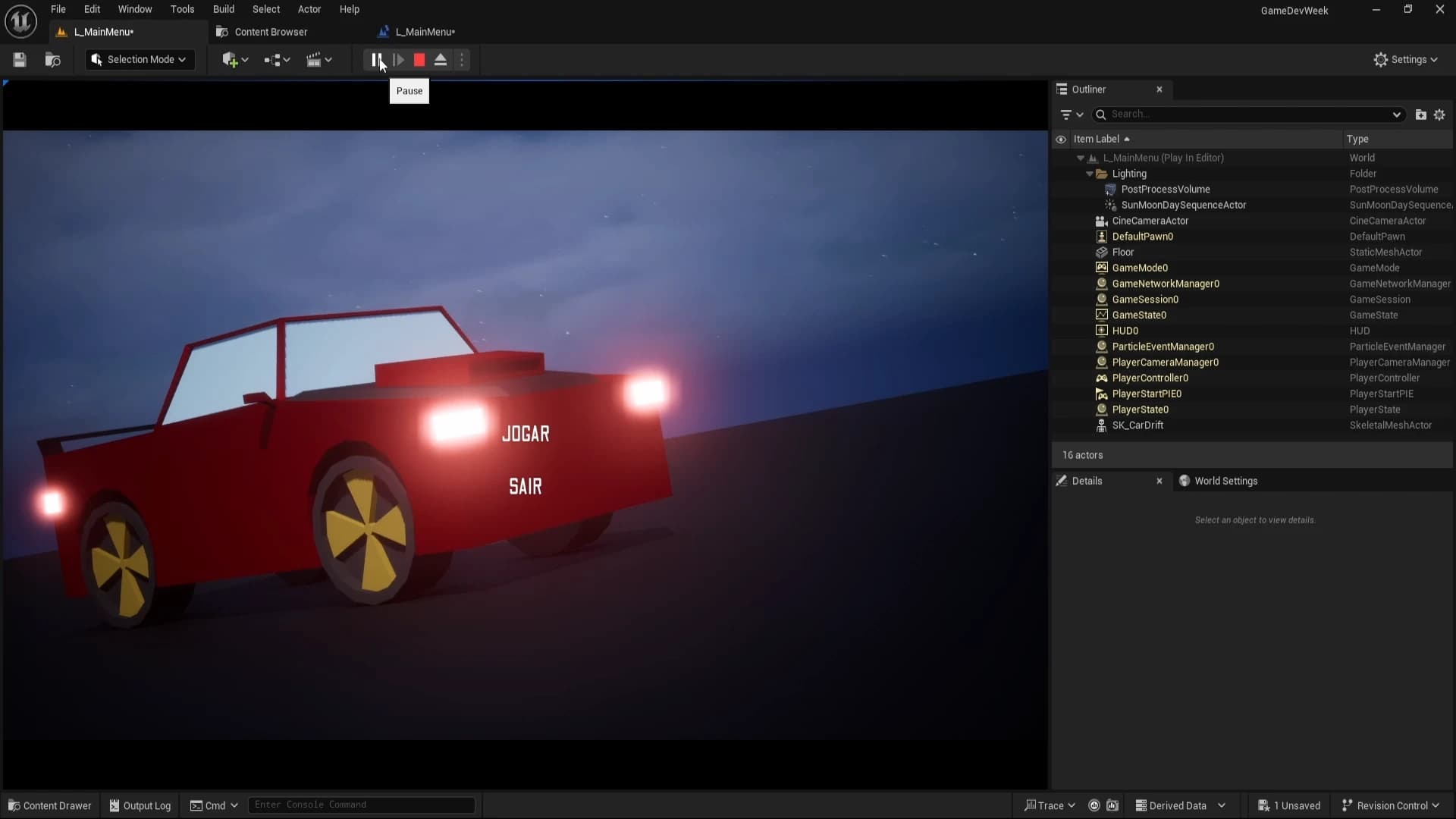1456x819 pixels.
Task: Click the Eject from player button
Action: 441,60
